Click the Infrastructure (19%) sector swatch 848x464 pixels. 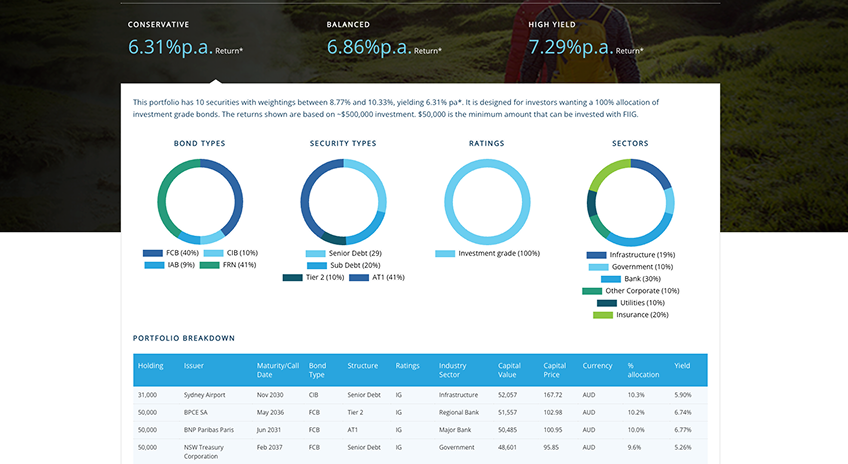pyautogui.click(x=597, y=255)
